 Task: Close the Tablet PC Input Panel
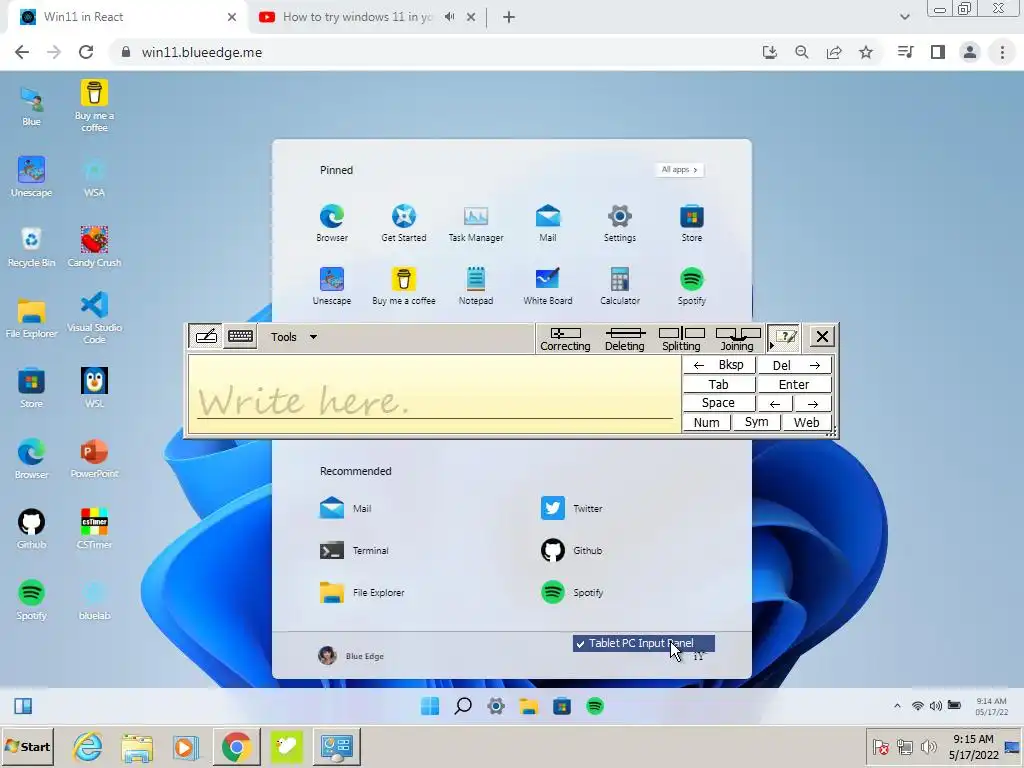click(x=822, y=336)
